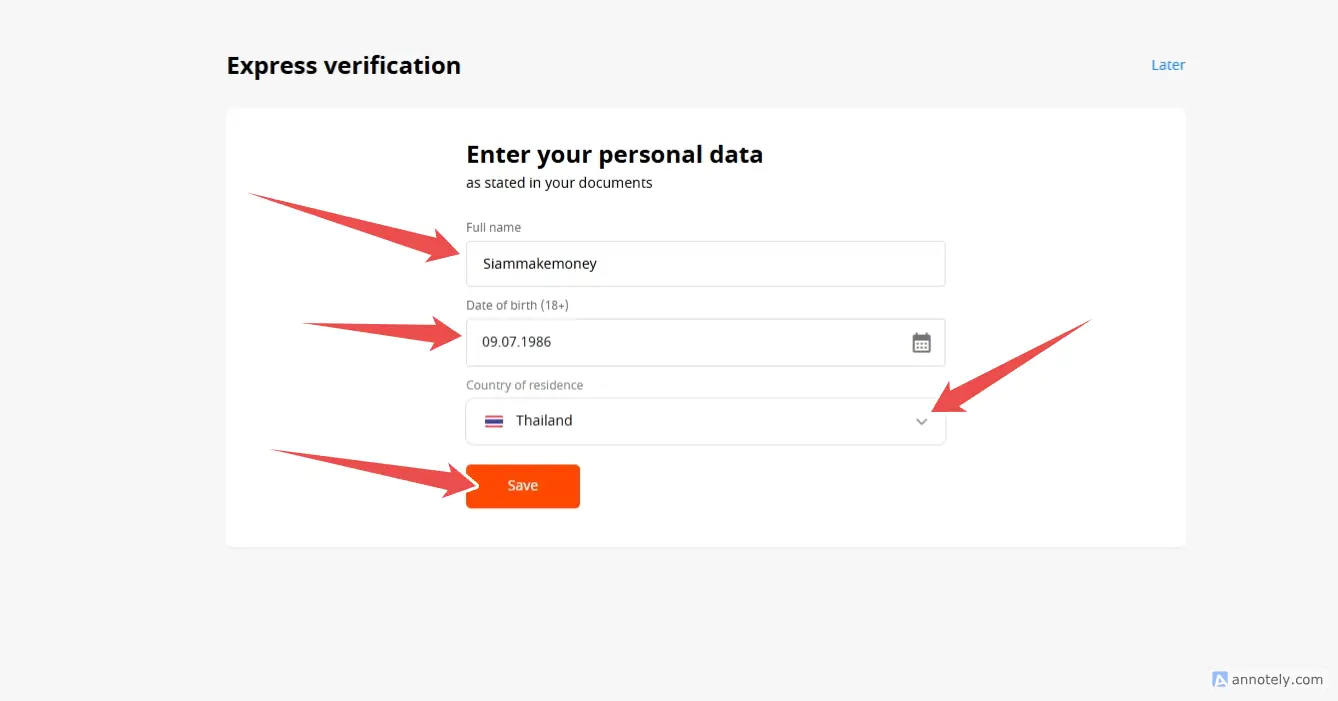Viewport: 1338px width, 701px height.
Task: Skip verification with the Later link
Action: tap(1167, 65)
